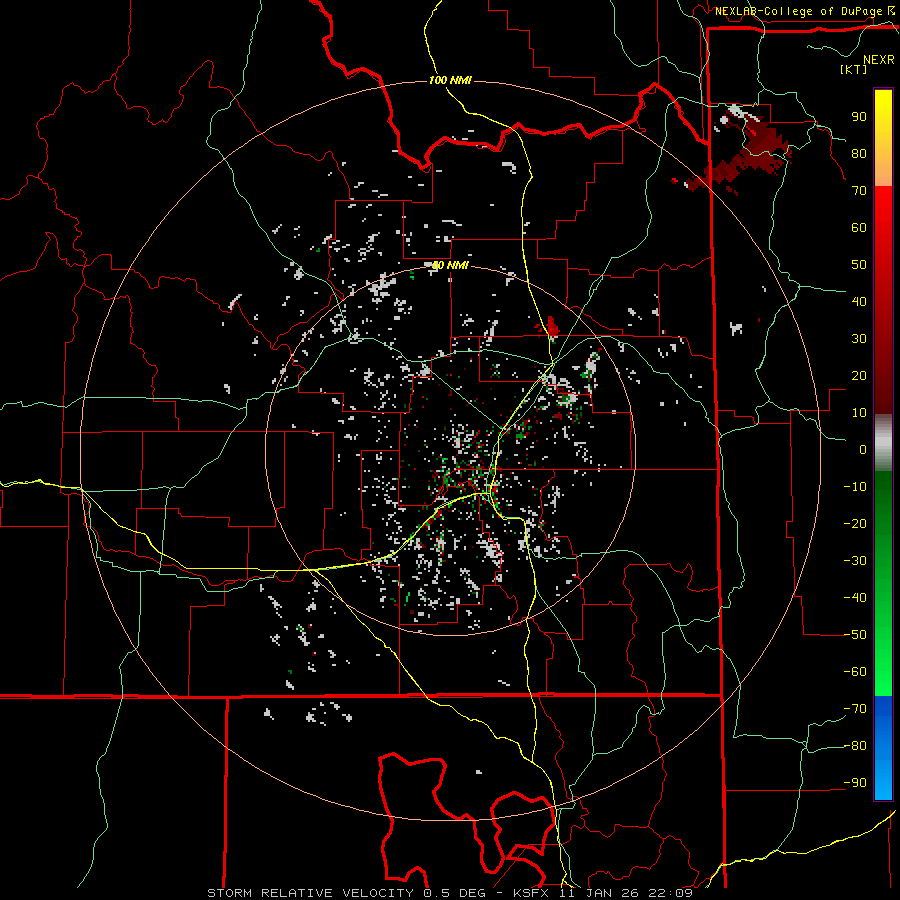Click the -10 knot scale value
The image size is (900, 900).
coord(855,487)
